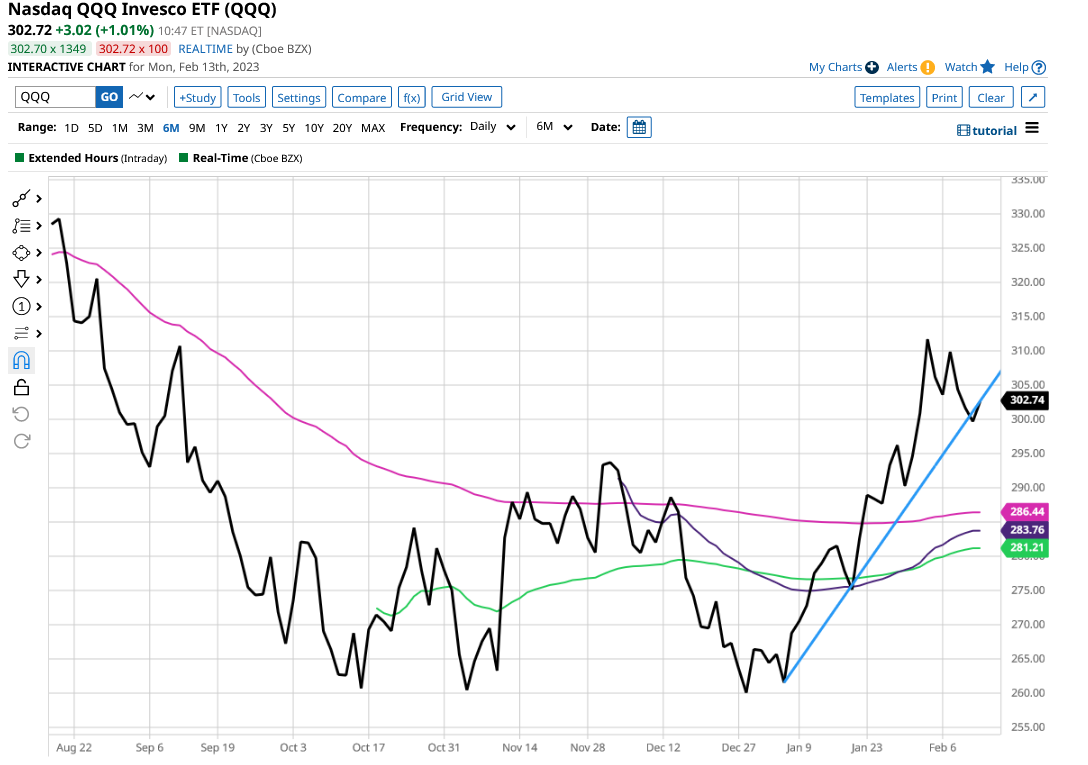Switch to Grid View
This screenshot has width=1088, height=765.
click(x=466, y=97)
